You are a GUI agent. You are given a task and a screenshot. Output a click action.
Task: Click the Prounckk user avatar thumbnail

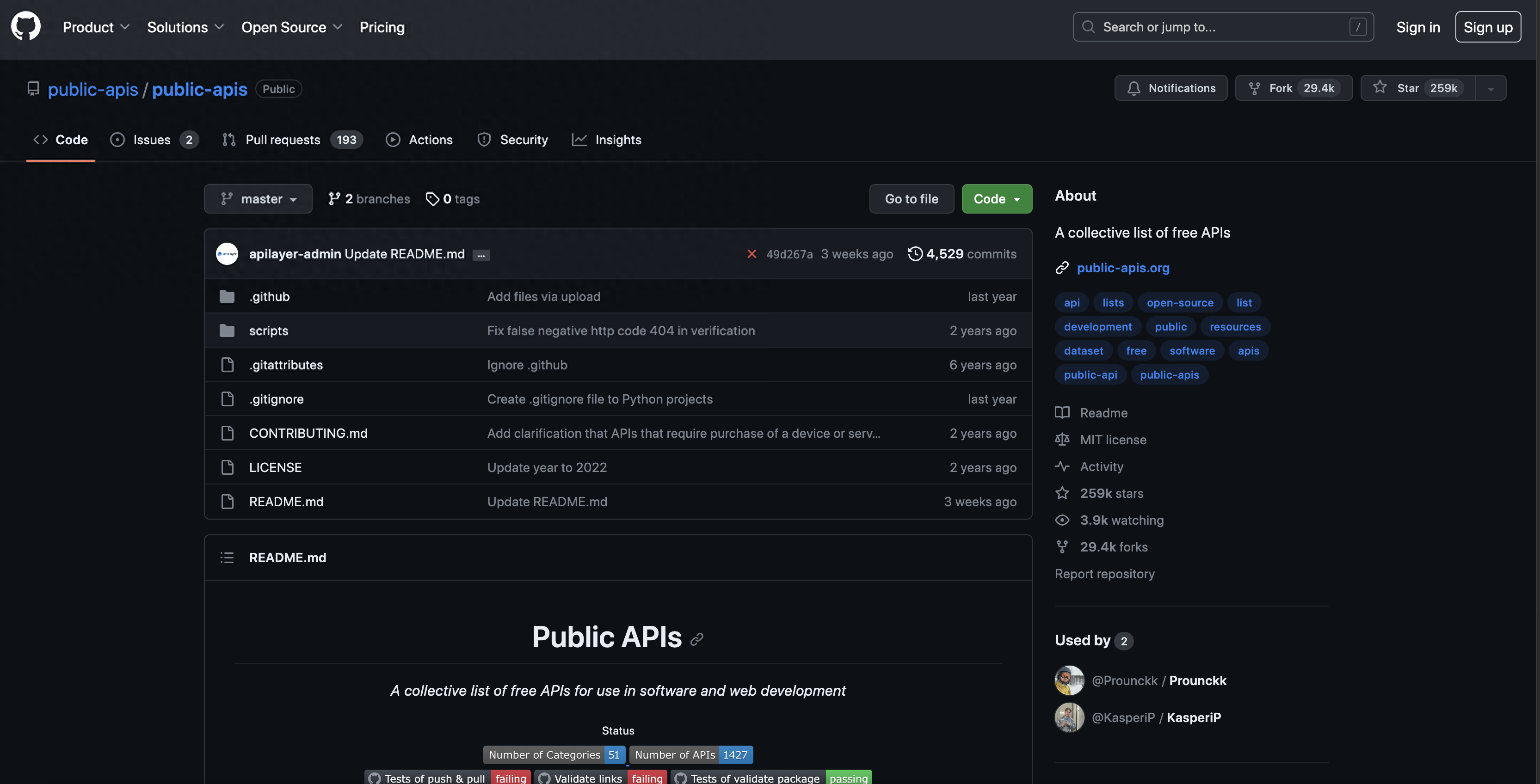(x=1070, y=680)
